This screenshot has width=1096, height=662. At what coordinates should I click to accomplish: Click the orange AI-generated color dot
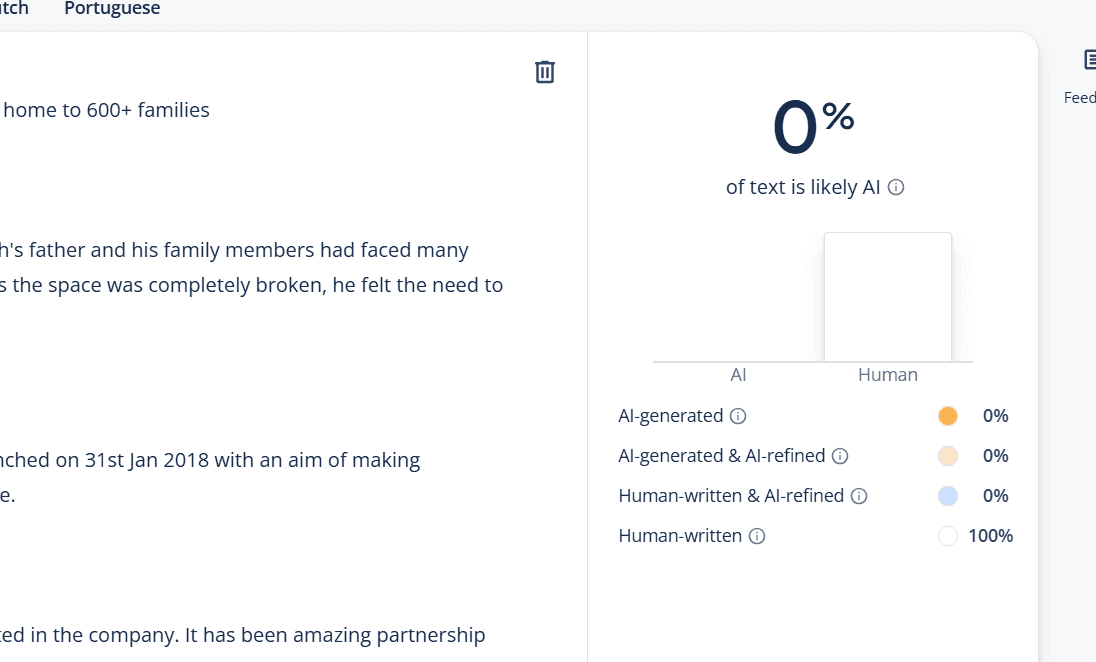point(947,415)
